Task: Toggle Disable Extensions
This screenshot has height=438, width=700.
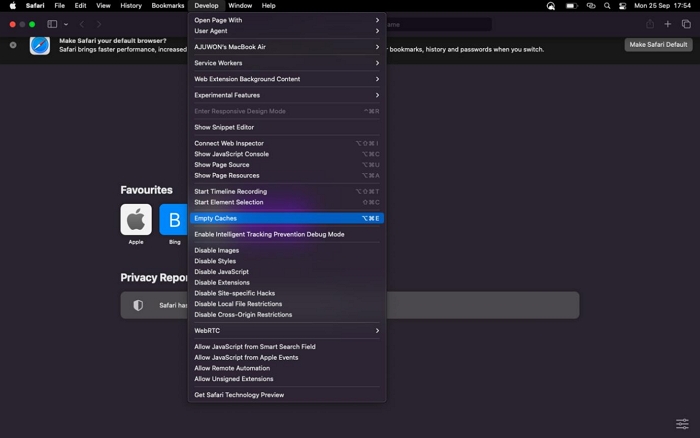Action: pos(287,283)
